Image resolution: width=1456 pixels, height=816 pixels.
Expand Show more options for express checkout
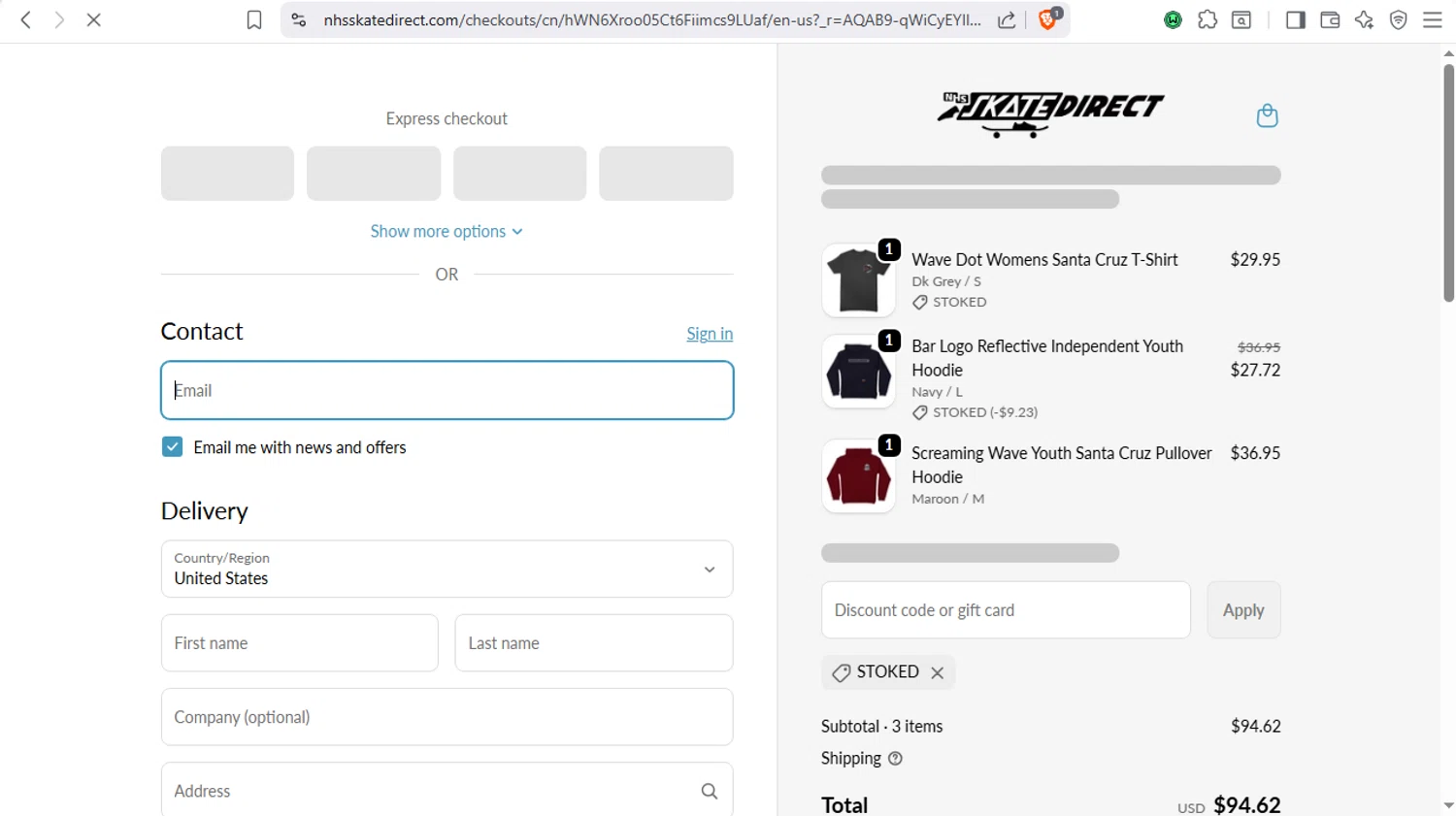click(x=447, y=231)
